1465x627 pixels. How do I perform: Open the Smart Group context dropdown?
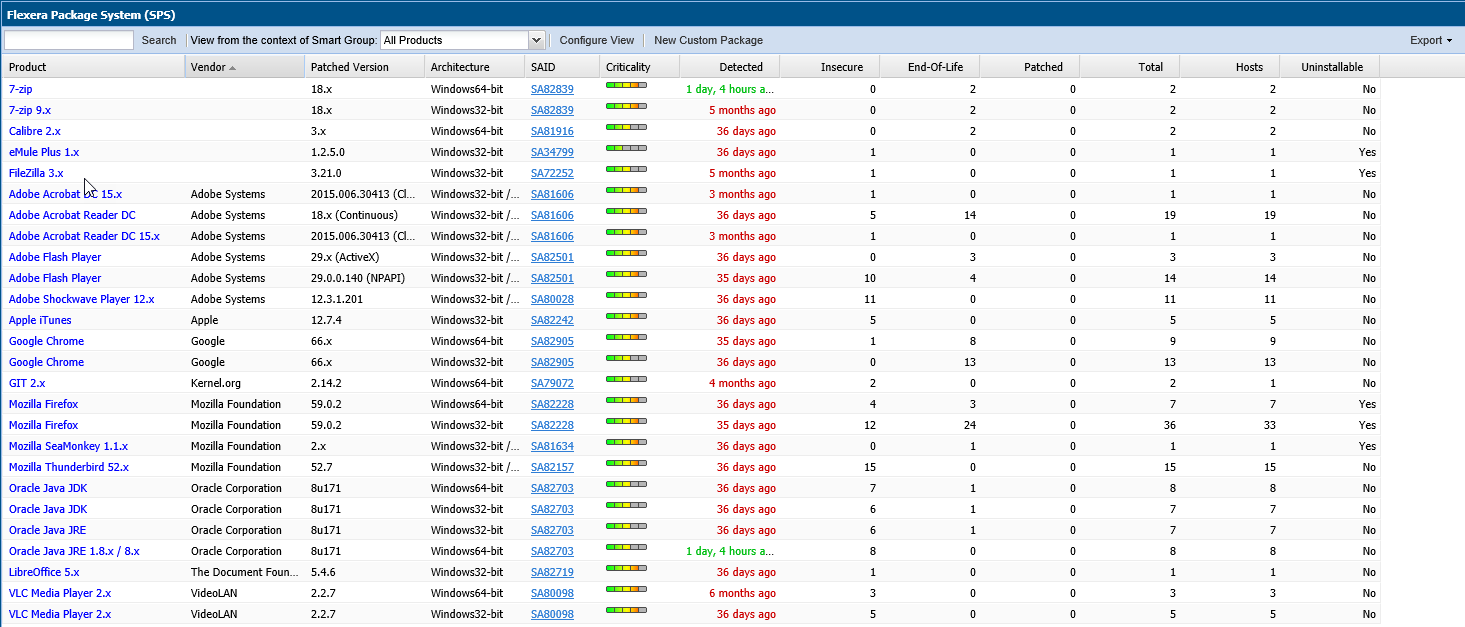(536, 40)
